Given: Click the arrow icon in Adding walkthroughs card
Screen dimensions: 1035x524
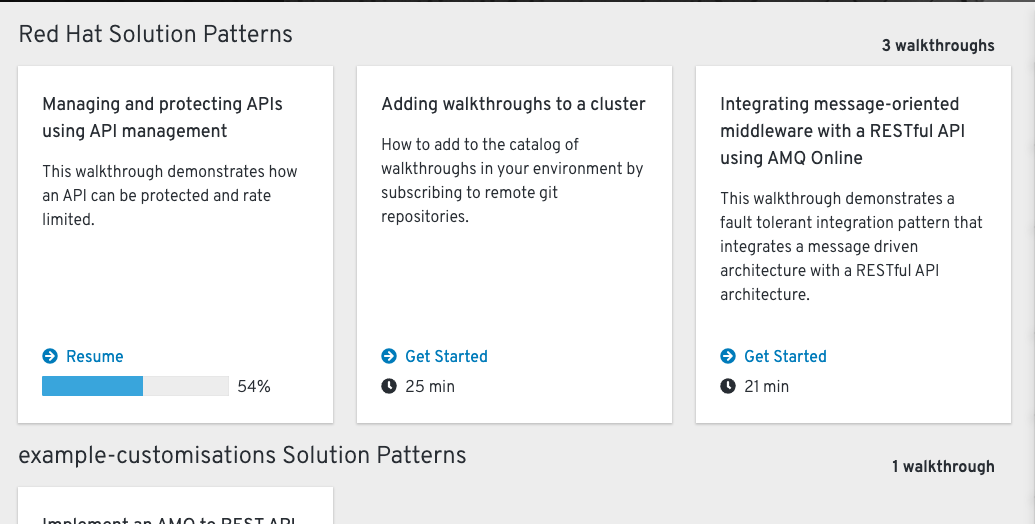Looking at the screenshot, I should 389,357.
